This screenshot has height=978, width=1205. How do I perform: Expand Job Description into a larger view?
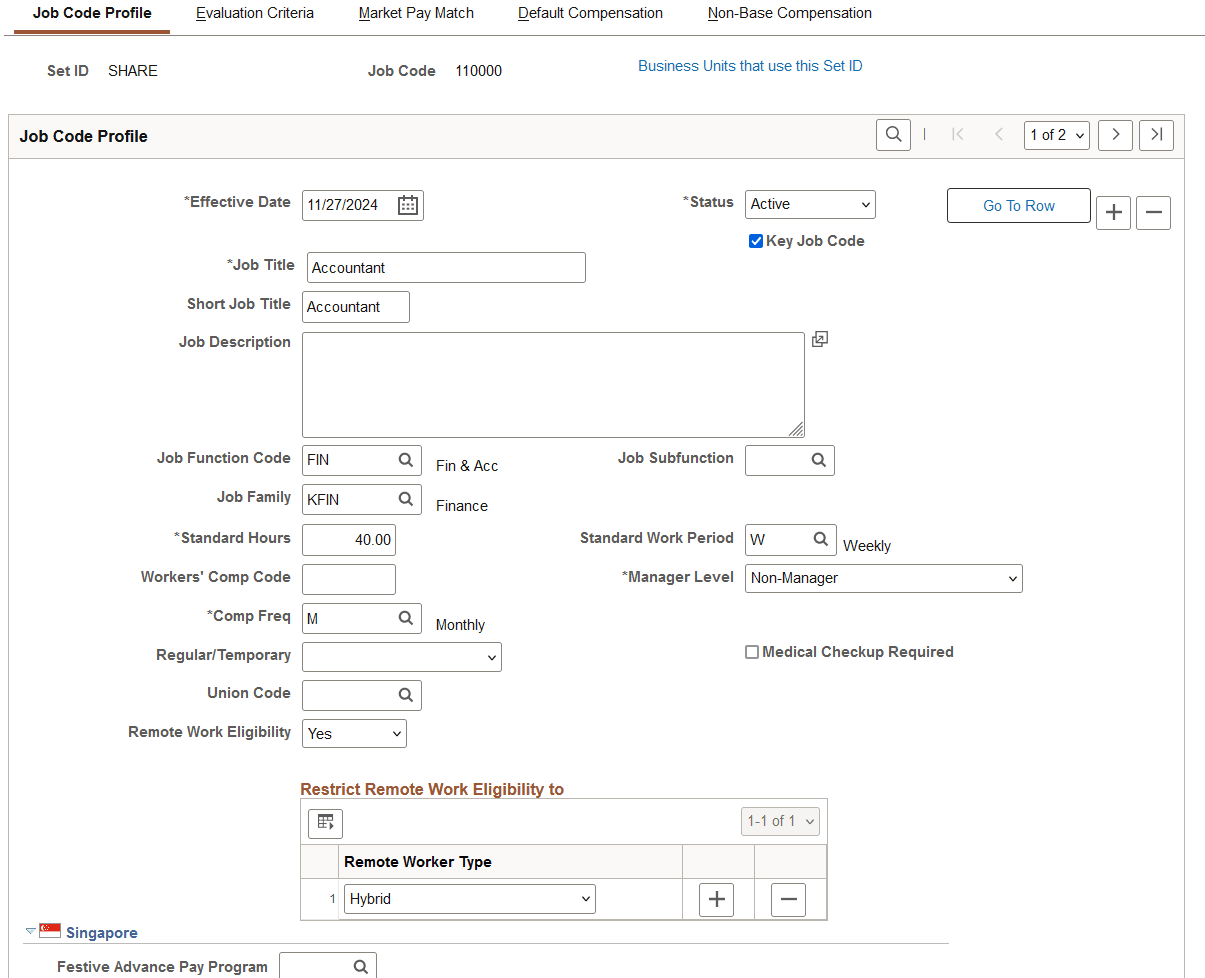click(x=820, y=339)
